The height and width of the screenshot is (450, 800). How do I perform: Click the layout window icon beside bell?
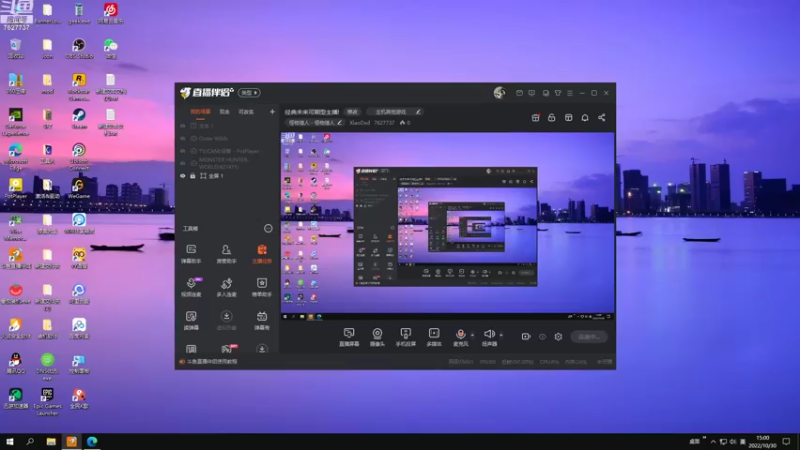coord(568,117)
